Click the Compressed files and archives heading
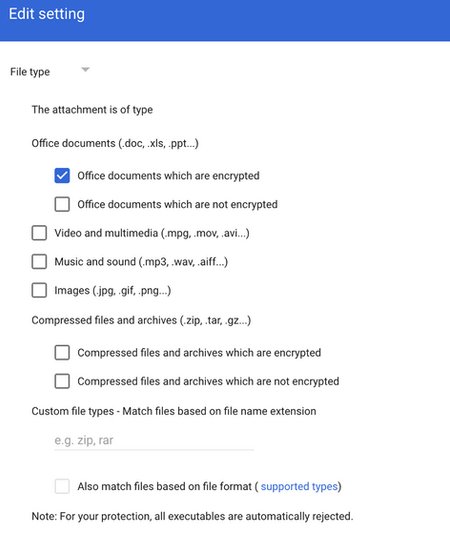Screen dimensions: 450x533 pos(141,320)
